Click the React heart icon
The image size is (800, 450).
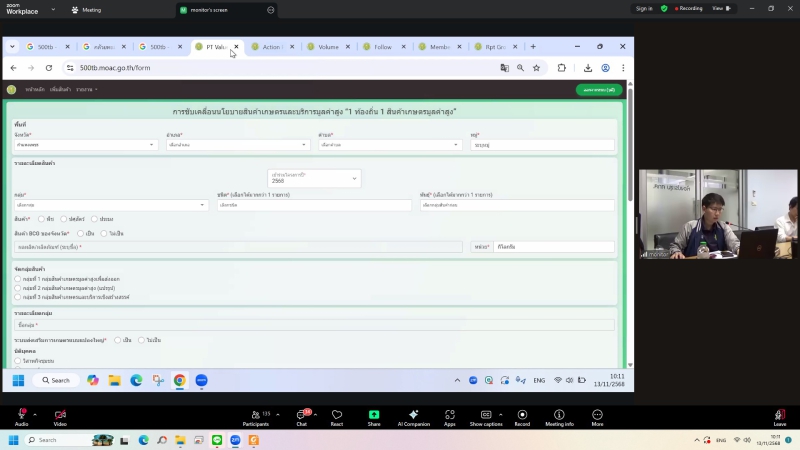pyautogui.click(x=337, y=414)
